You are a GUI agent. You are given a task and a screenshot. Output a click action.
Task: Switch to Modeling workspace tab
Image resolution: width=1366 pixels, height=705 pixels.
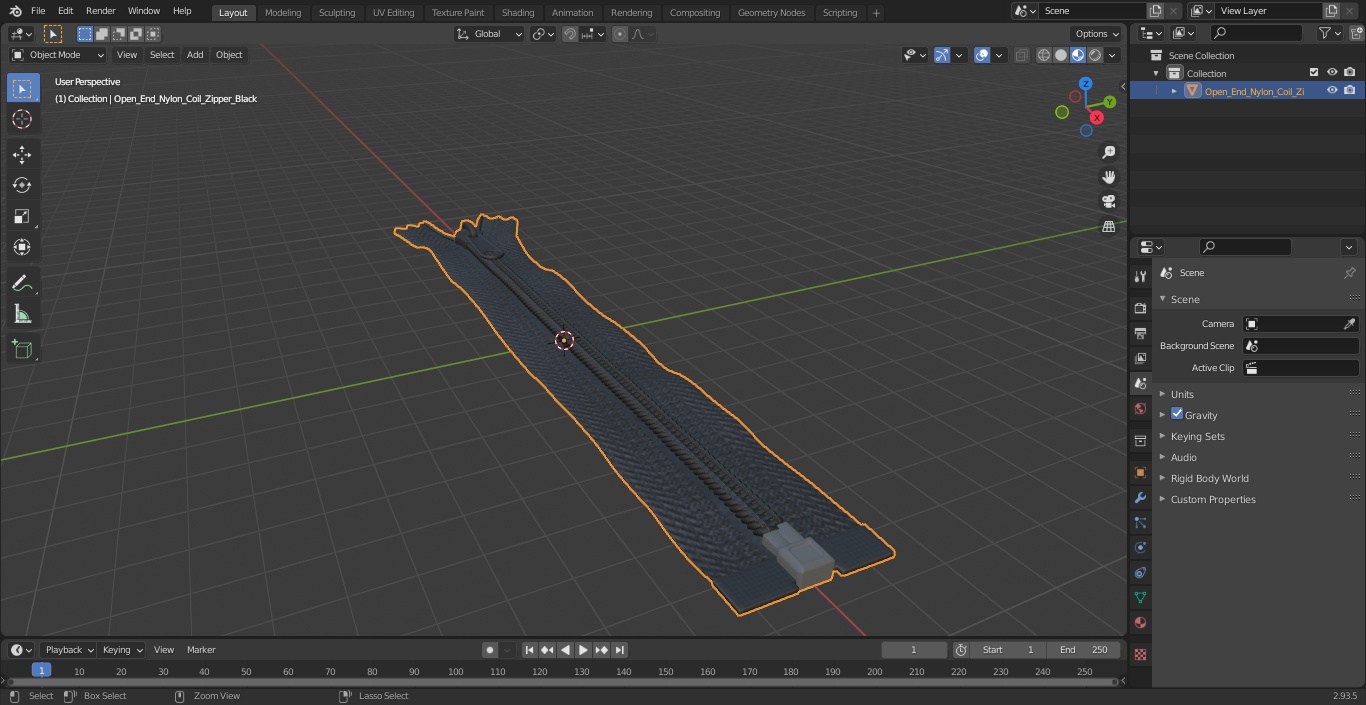pyautogui.click(x=283, y=13)
